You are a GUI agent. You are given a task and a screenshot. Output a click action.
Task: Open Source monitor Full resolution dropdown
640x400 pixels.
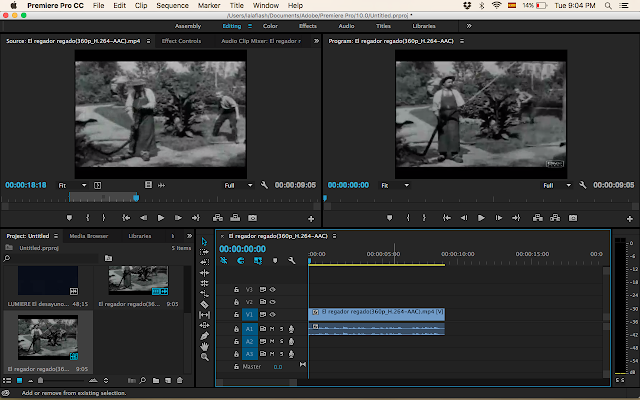click(x=238, y=185)
